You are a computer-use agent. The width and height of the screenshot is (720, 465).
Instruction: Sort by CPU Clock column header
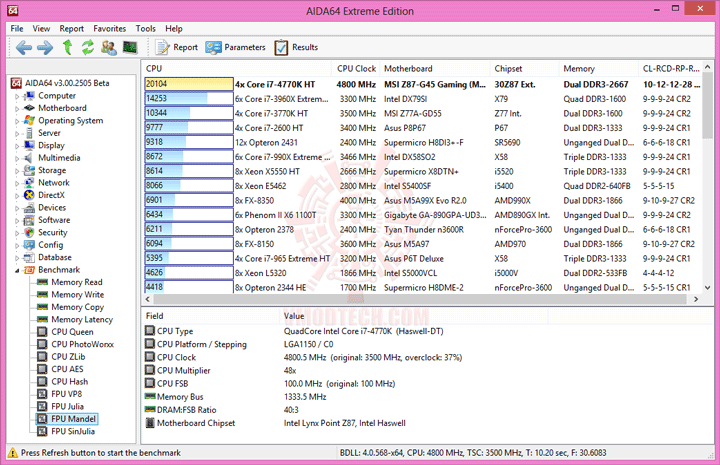point(356,68)
